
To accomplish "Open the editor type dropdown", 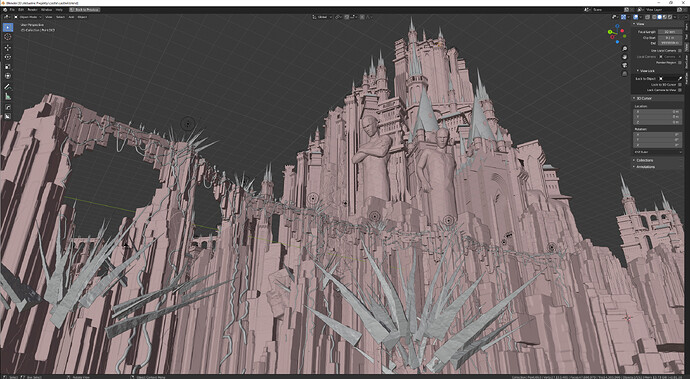I will click(x=7, y=17).
